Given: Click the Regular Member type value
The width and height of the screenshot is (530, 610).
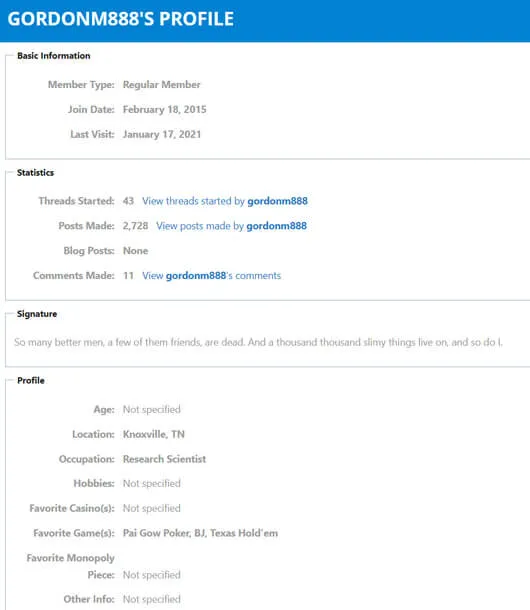Looking at the screenshot, I should (x=161, y=85).
